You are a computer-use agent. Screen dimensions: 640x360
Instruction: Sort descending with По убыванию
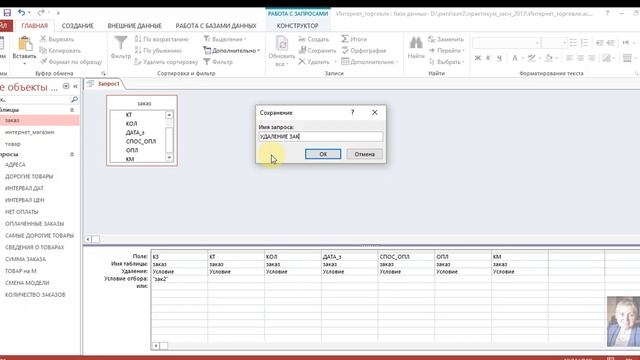tap(158, 51)
